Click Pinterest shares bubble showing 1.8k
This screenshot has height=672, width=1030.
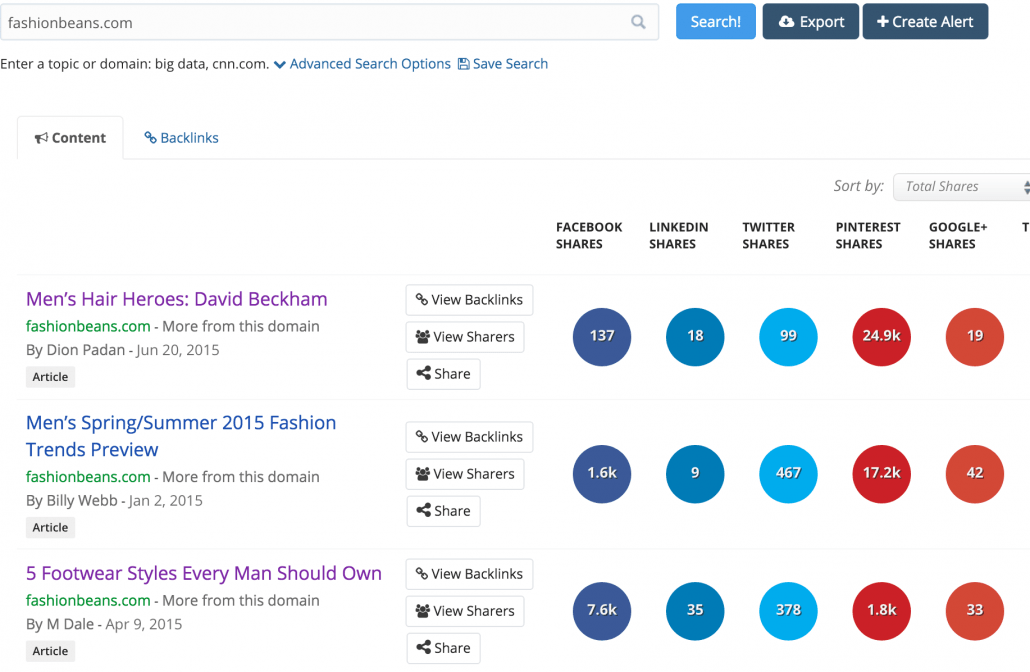882,610
